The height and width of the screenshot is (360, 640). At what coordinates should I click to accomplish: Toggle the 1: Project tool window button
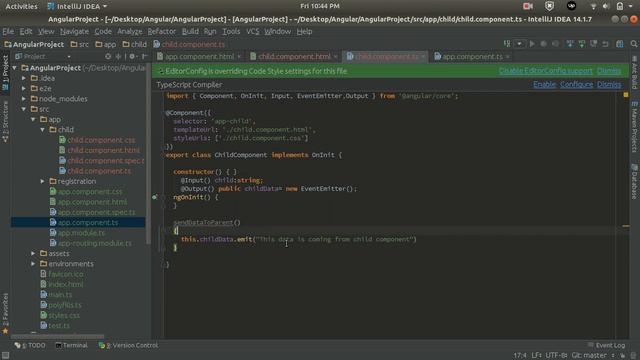point(5,73)
